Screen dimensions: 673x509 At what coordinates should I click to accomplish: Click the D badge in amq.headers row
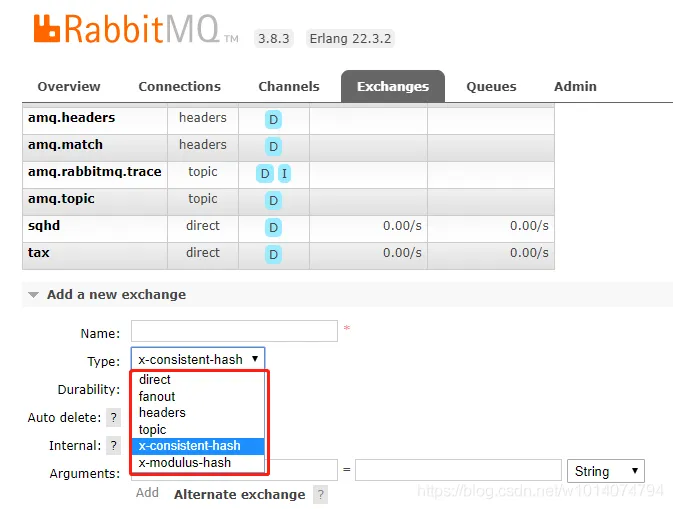pyautogui.click(x=273, y=120)
